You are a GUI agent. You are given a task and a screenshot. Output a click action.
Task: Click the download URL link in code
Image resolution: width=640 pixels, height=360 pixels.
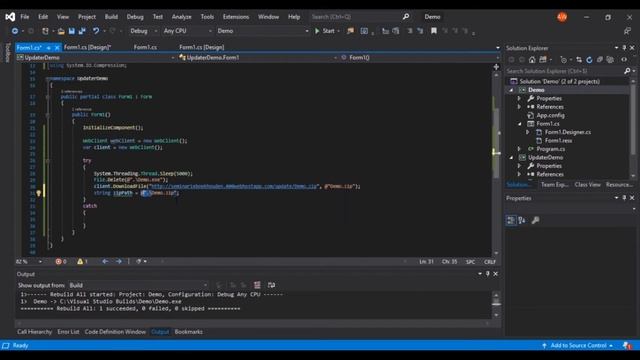(234, 186)
